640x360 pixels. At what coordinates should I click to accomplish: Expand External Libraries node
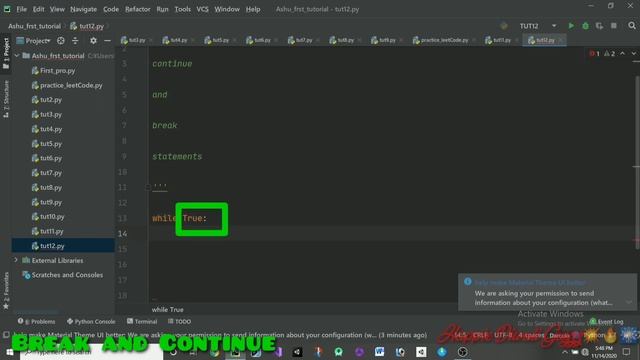pyautogui.click(x=16, y=260)
